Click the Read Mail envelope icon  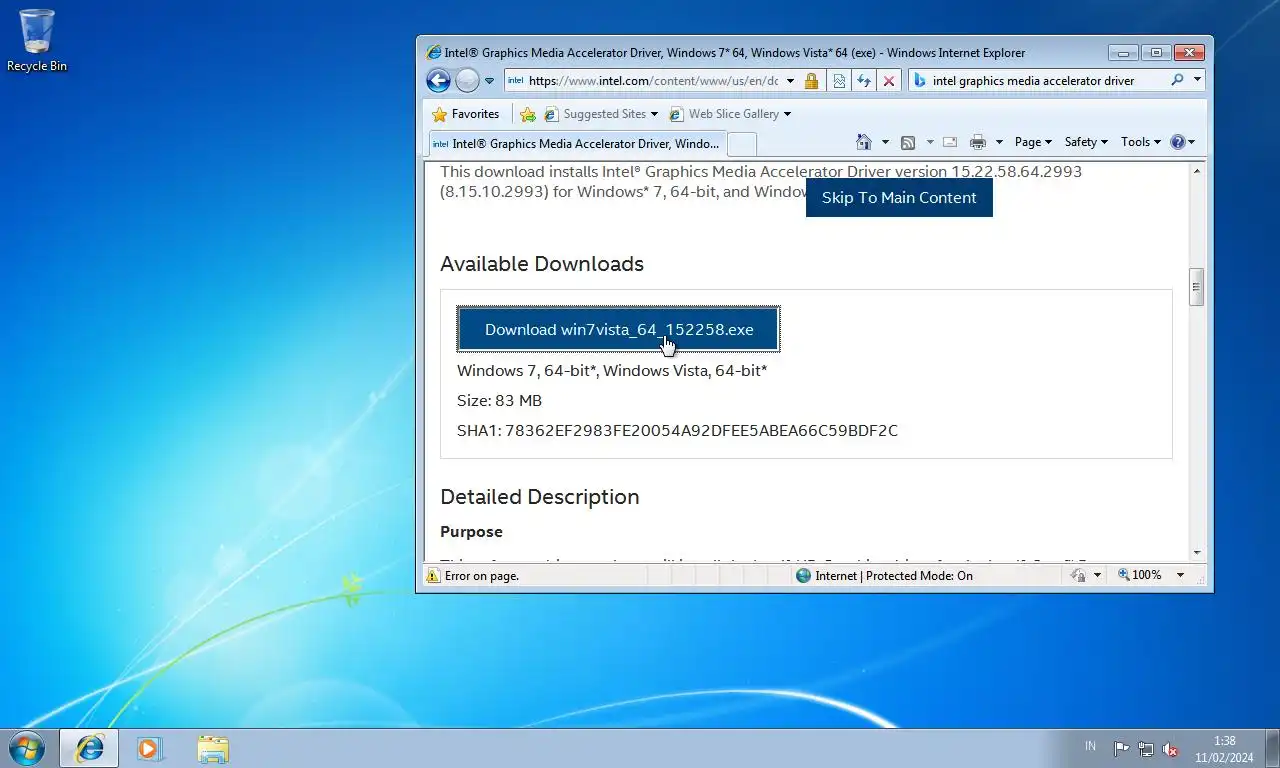click(950, 142)
